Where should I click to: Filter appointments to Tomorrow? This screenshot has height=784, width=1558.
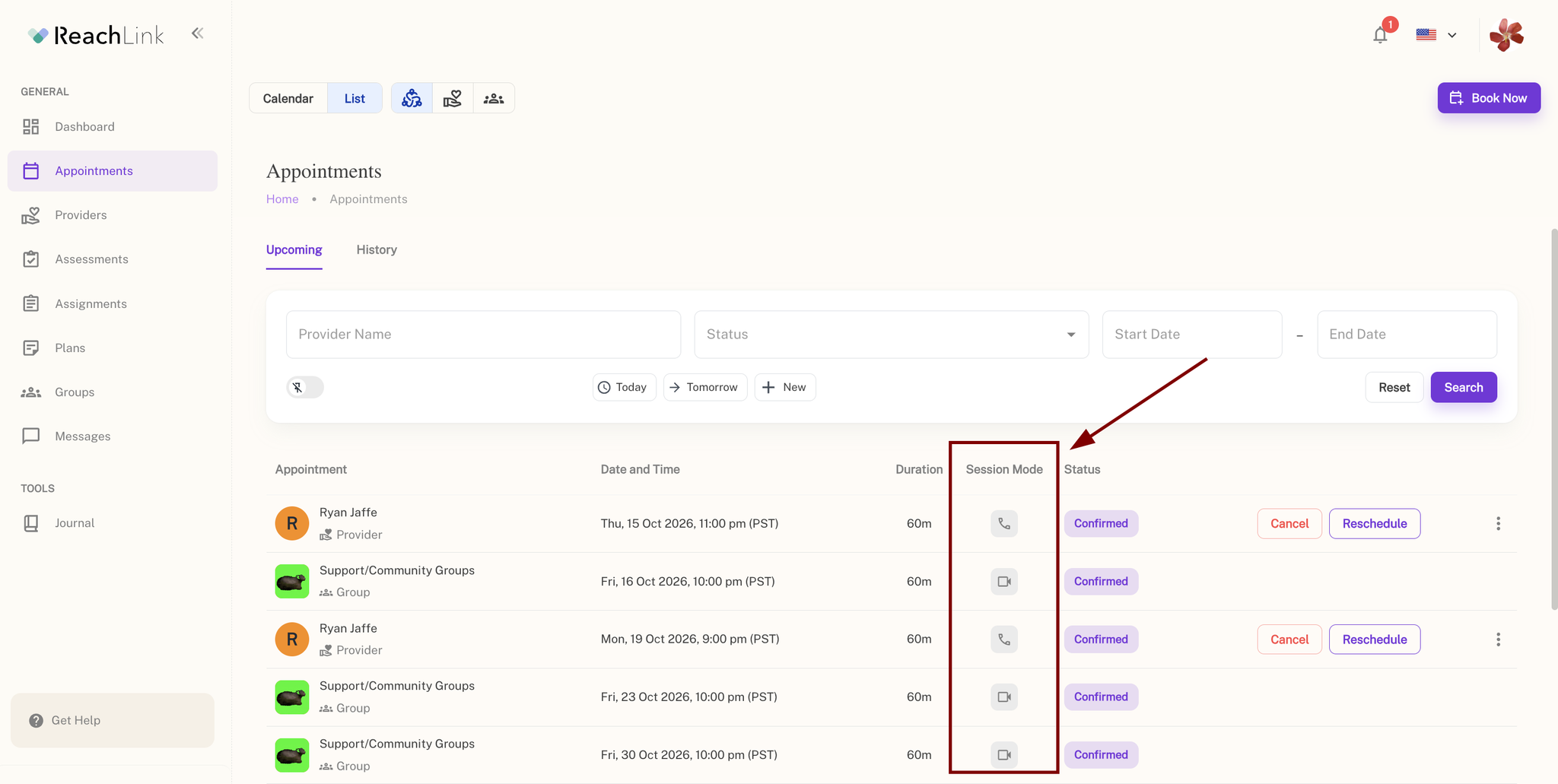click(x=705, y=387)
